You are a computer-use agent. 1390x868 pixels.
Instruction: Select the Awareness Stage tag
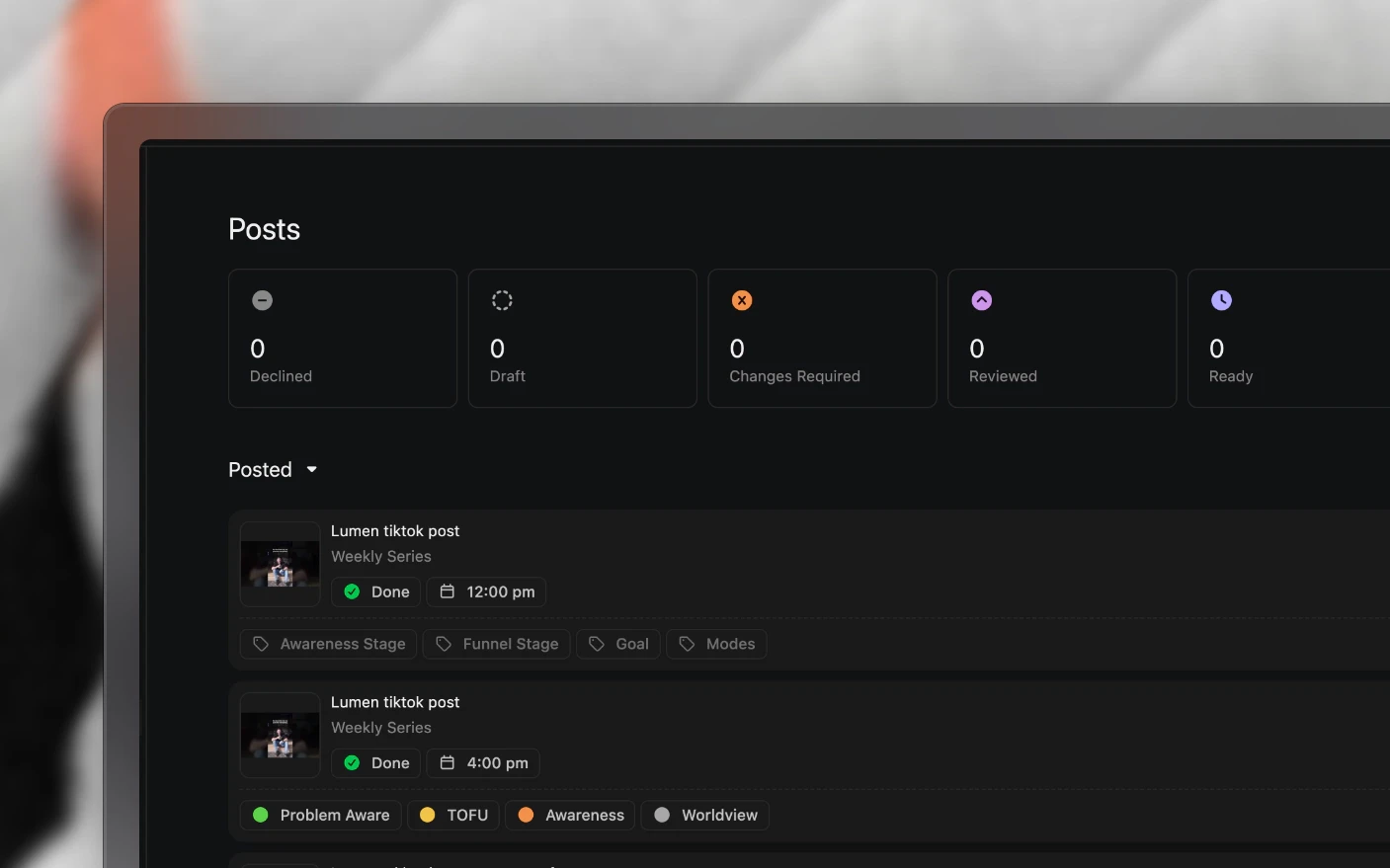(x=329, y=644)
